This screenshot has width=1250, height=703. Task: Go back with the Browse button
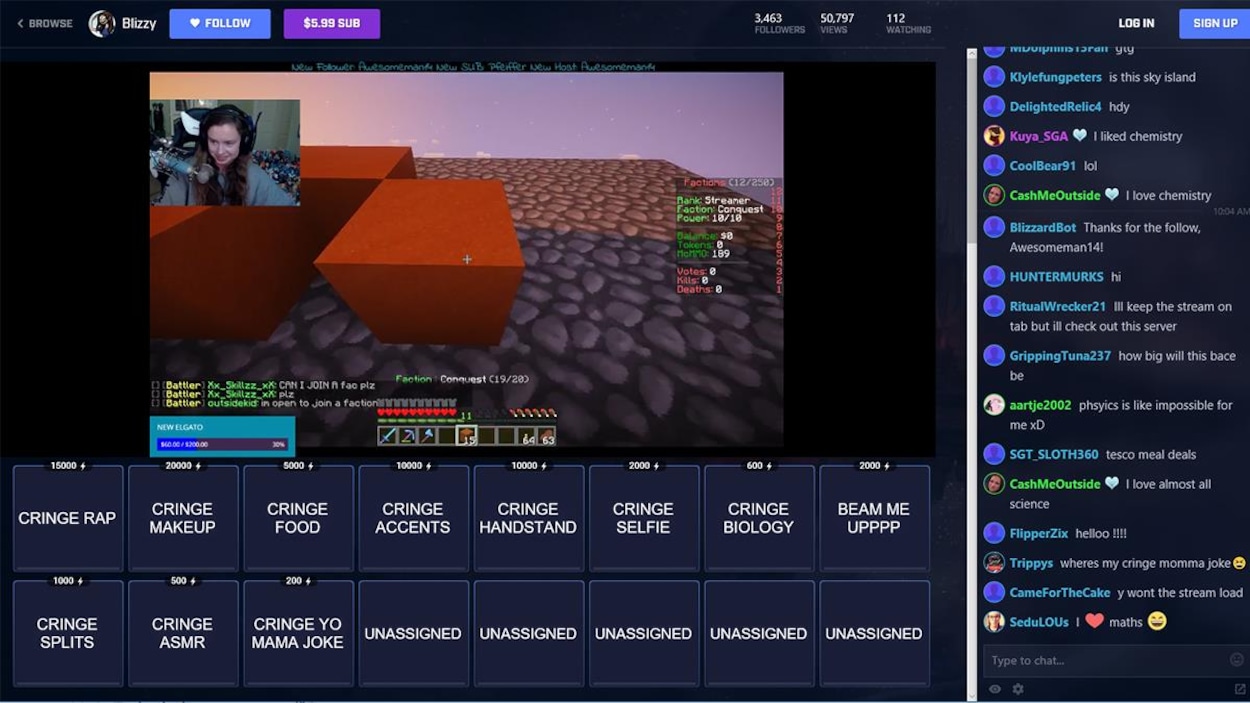[45, 24]
